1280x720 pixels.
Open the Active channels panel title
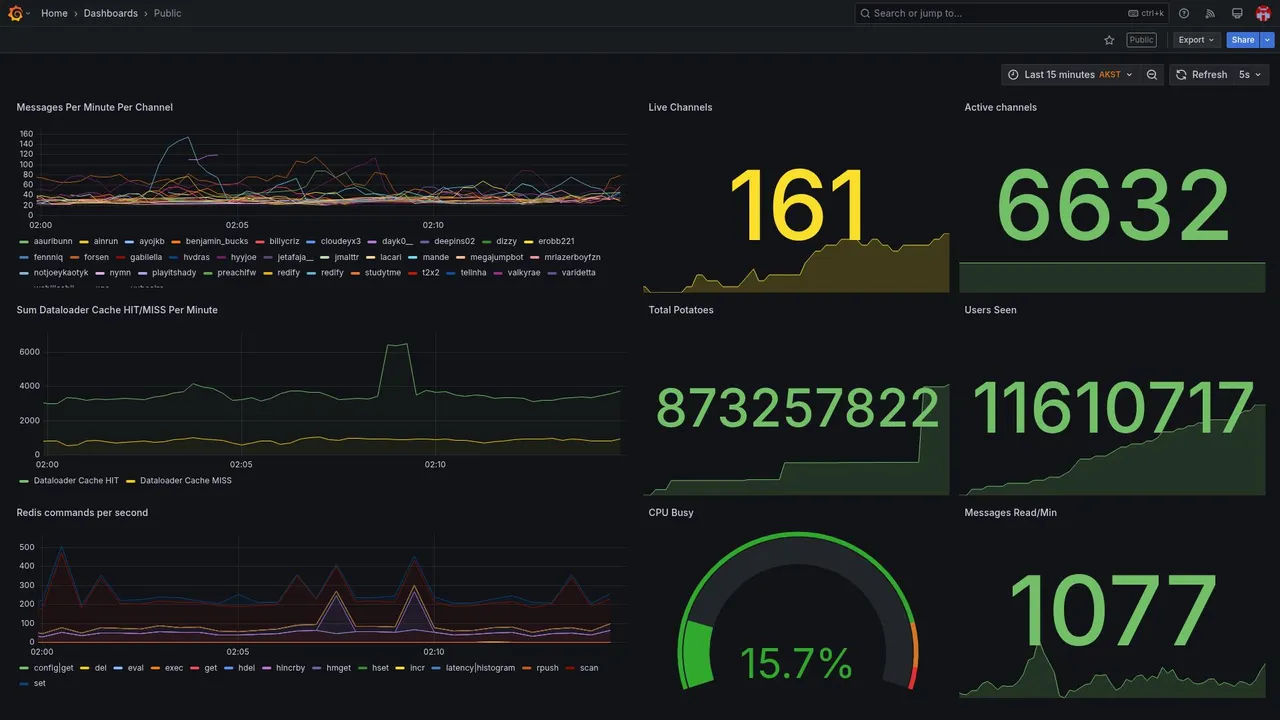point(1001,107)
